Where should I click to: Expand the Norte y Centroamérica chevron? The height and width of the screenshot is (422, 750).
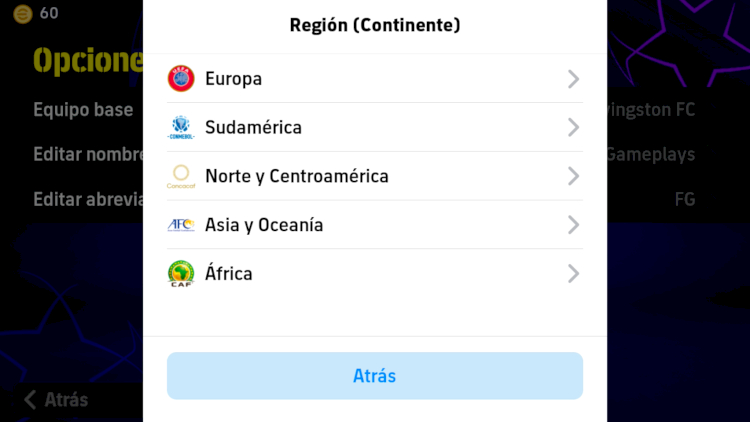[574, 176]
